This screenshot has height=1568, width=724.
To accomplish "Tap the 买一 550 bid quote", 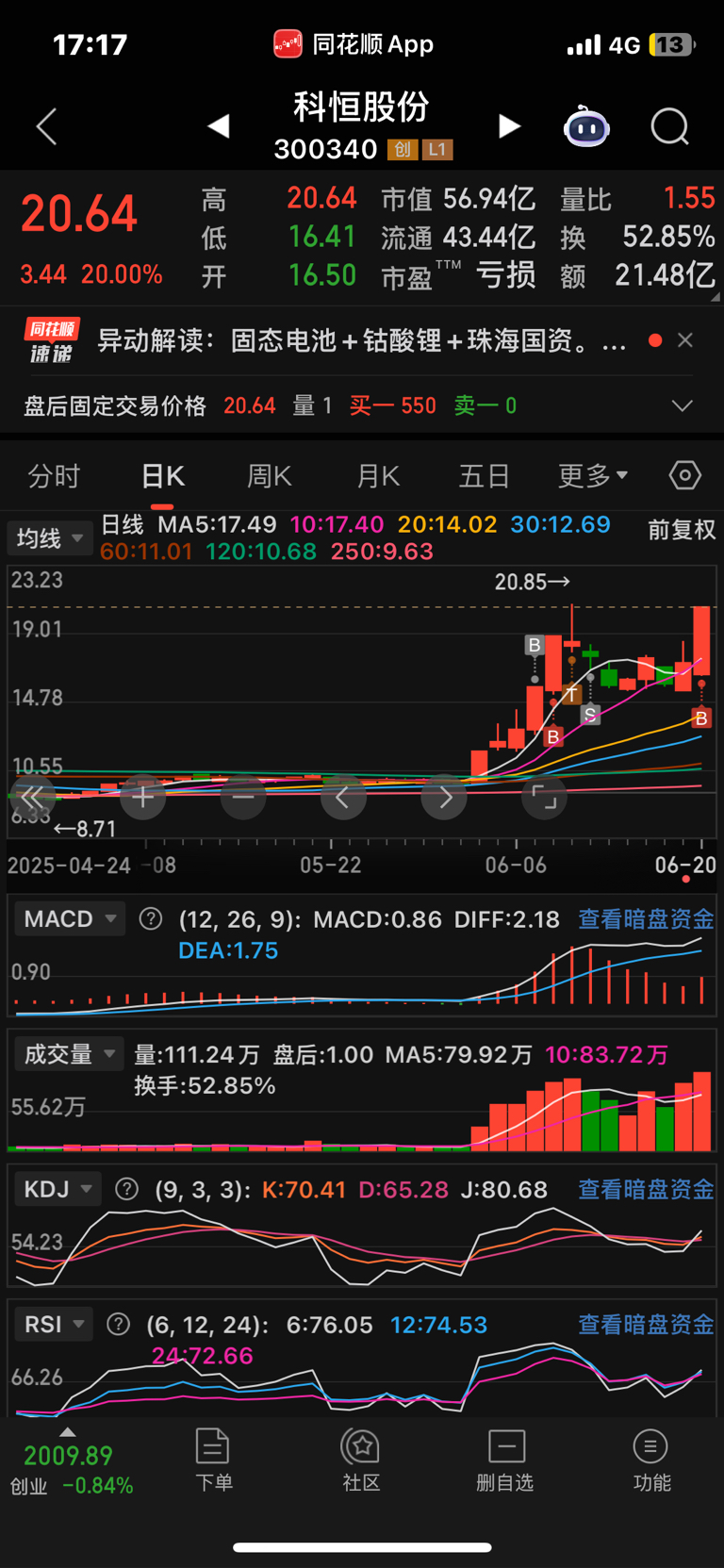I will 392,405.
